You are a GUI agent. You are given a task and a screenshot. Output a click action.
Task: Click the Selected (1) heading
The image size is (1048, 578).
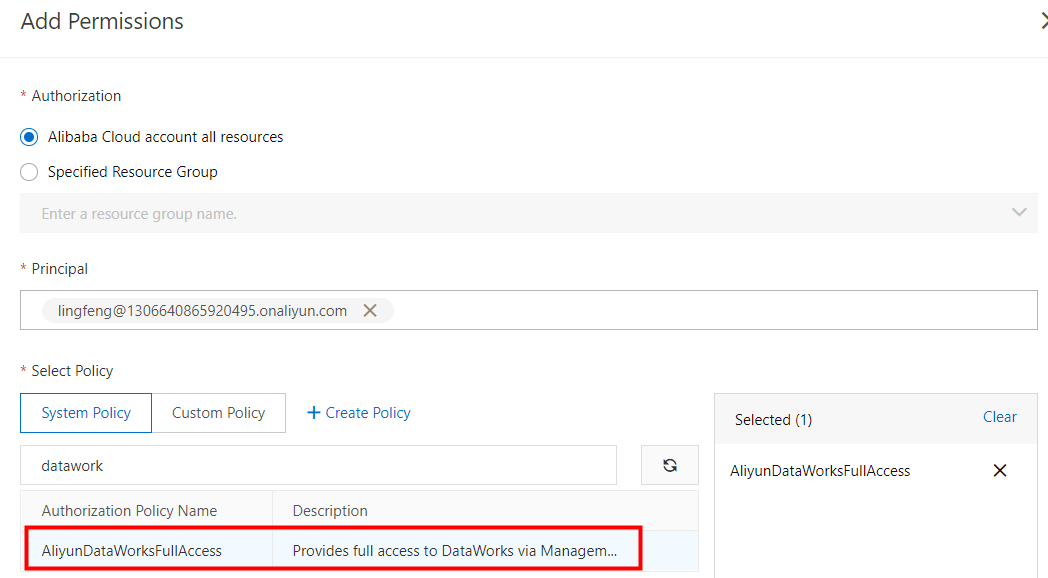[x=773, y=420]
